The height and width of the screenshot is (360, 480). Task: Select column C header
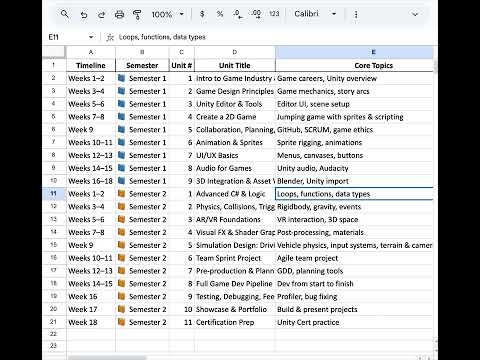(182, 52)
